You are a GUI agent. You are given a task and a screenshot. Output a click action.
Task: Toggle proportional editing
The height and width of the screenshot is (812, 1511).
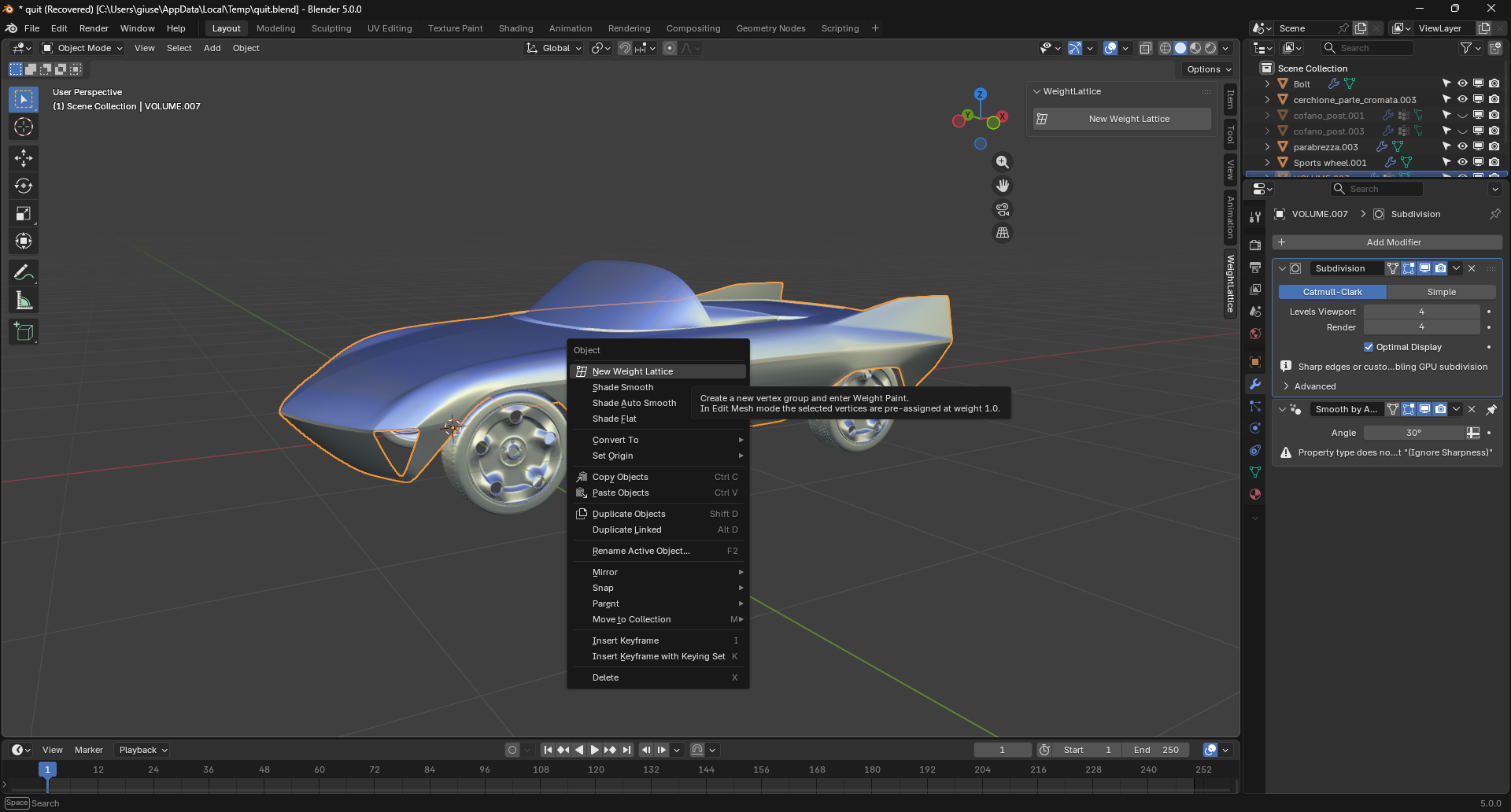click(670, 48)
